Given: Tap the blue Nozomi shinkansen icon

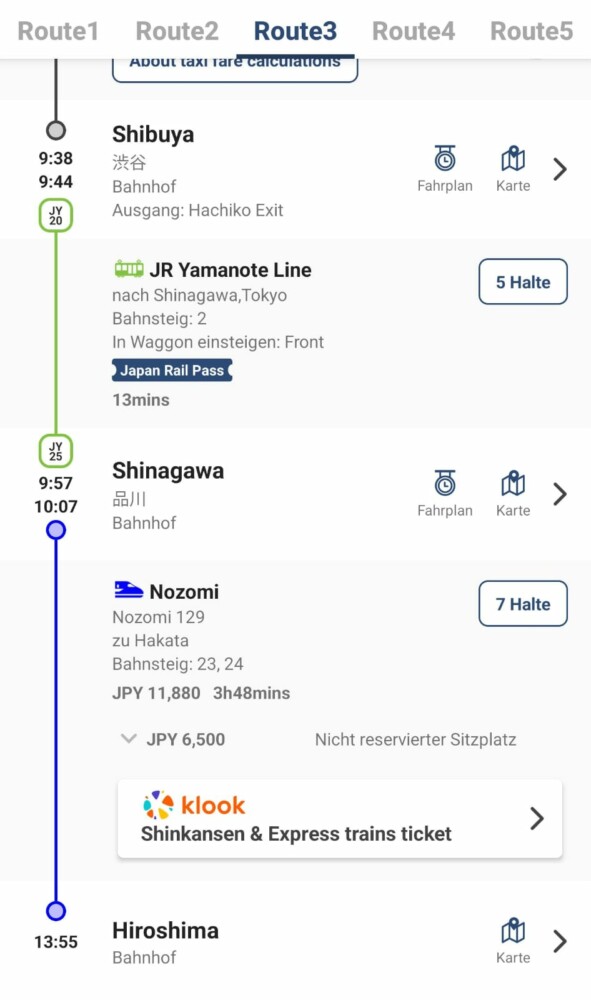Looking at the screenshot, I should coord(128,590).
